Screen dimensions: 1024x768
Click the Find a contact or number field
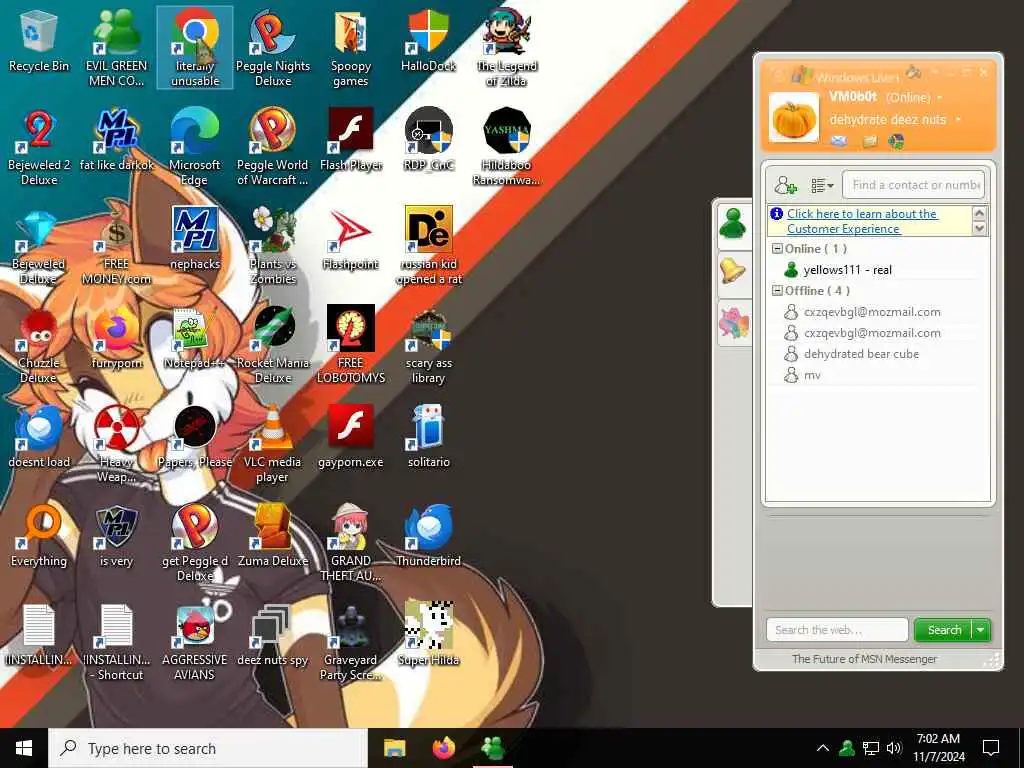[913, 185]
